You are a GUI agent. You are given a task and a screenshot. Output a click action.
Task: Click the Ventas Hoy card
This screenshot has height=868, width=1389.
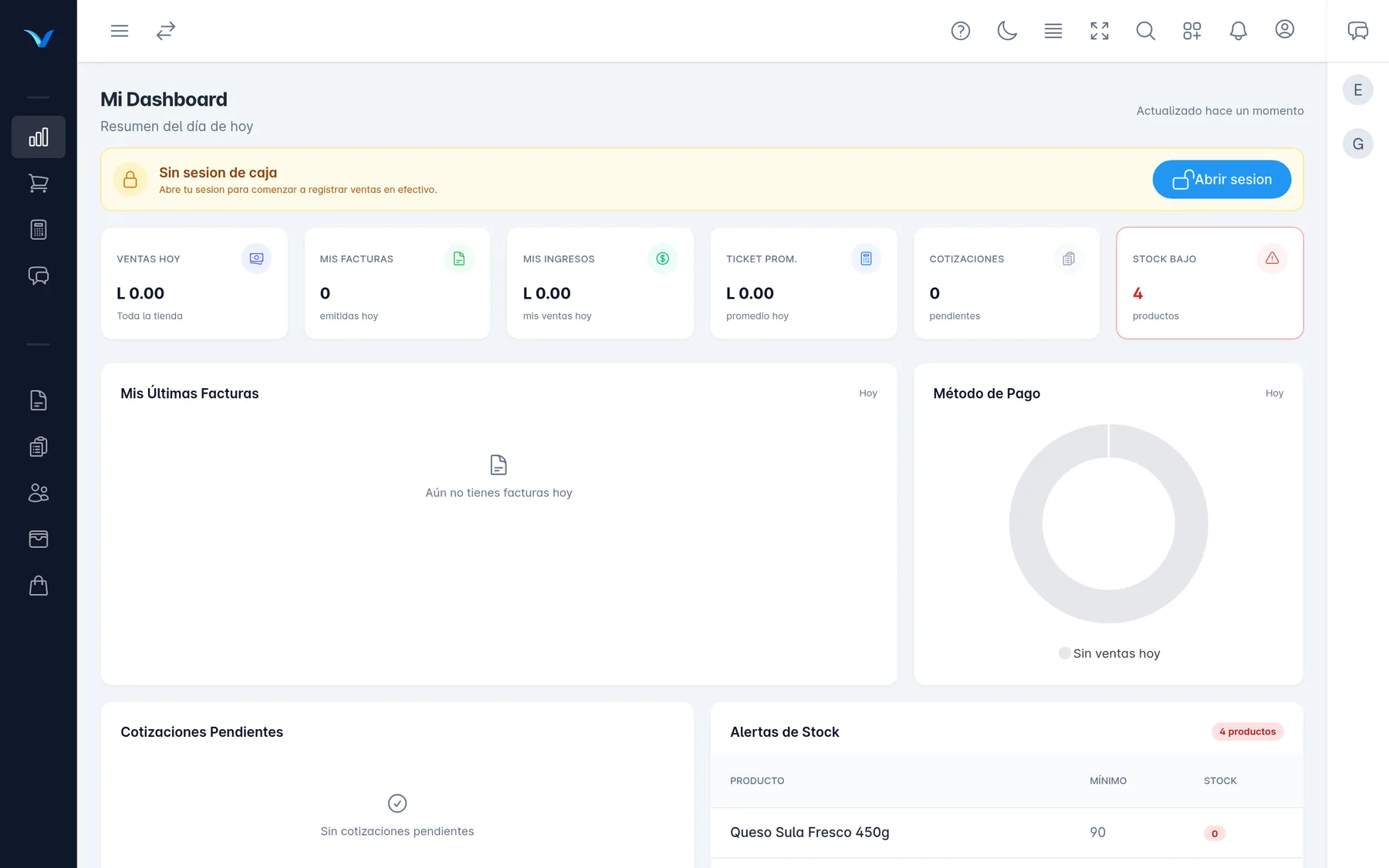coord(194,283)
